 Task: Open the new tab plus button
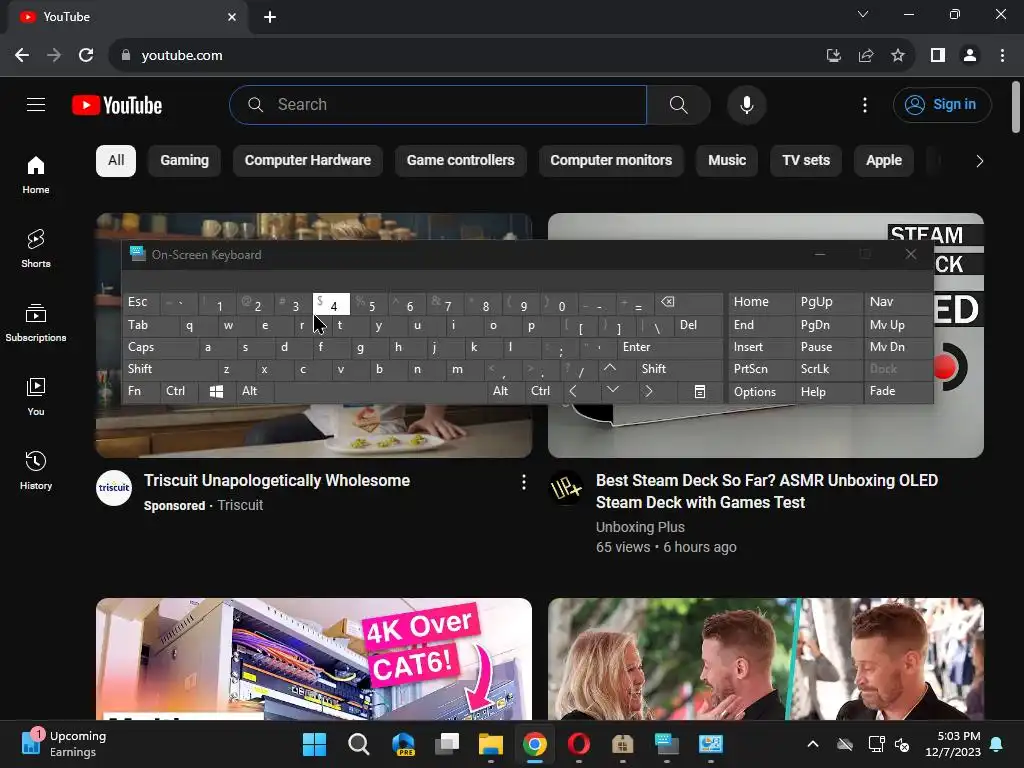pos(270,17)
